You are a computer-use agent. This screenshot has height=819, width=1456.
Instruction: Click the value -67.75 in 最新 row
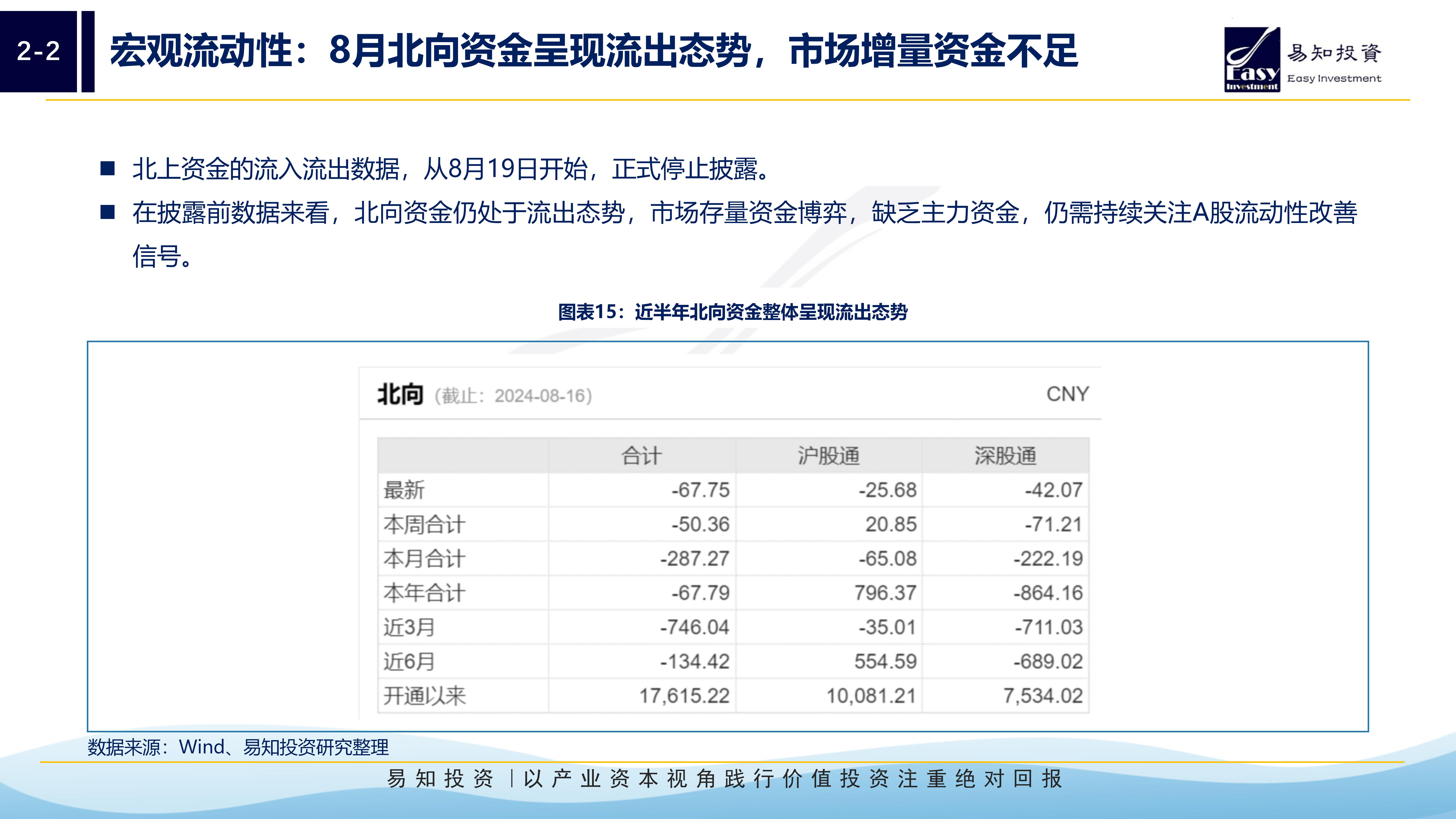pyautogui.click(x=700, y=490)
